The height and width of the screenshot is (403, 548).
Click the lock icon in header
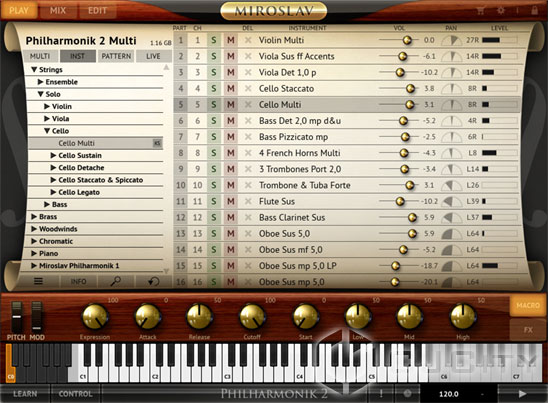[x=534, y=10]
